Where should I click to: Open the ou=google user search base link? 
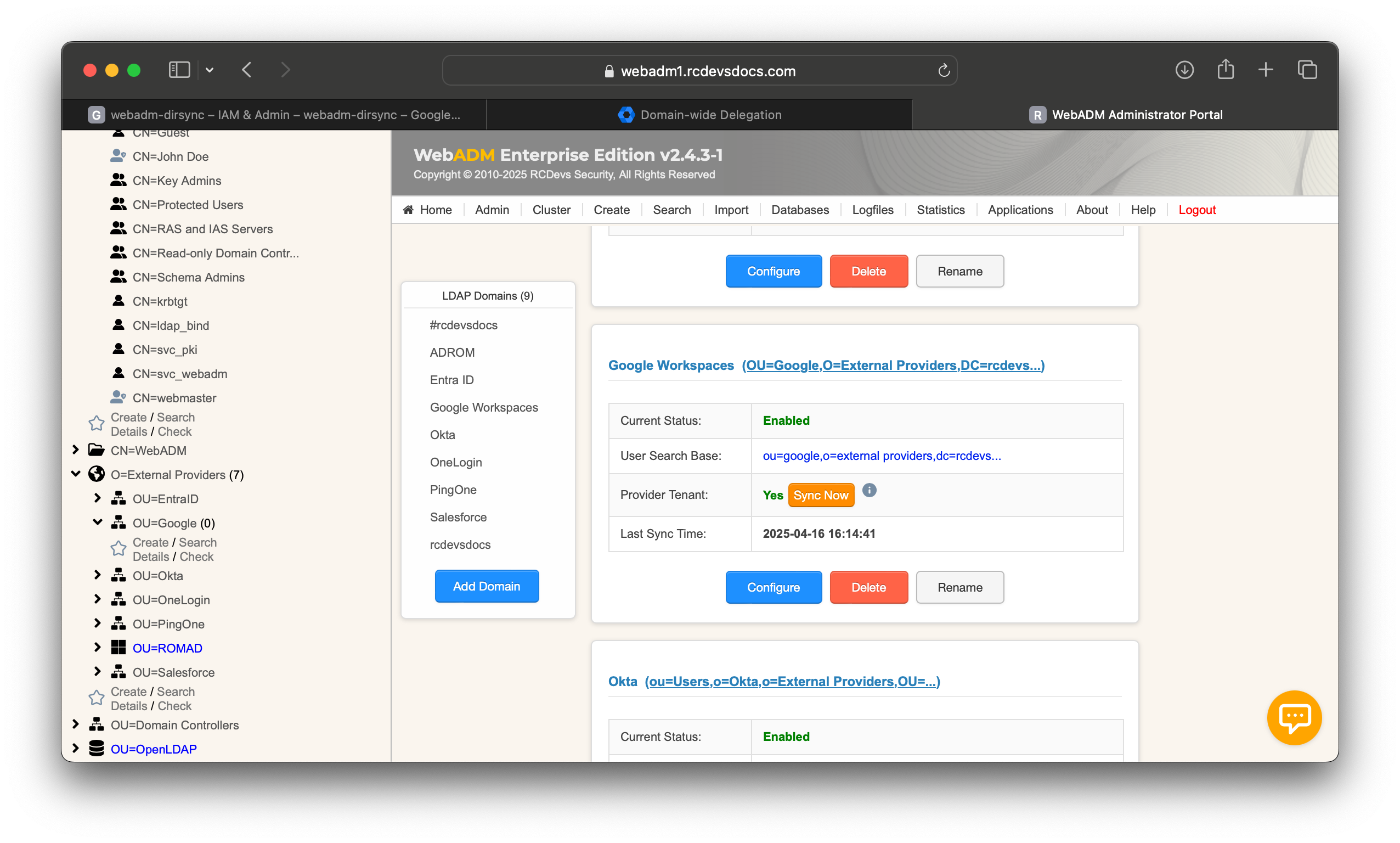click(x=882, y=456)
